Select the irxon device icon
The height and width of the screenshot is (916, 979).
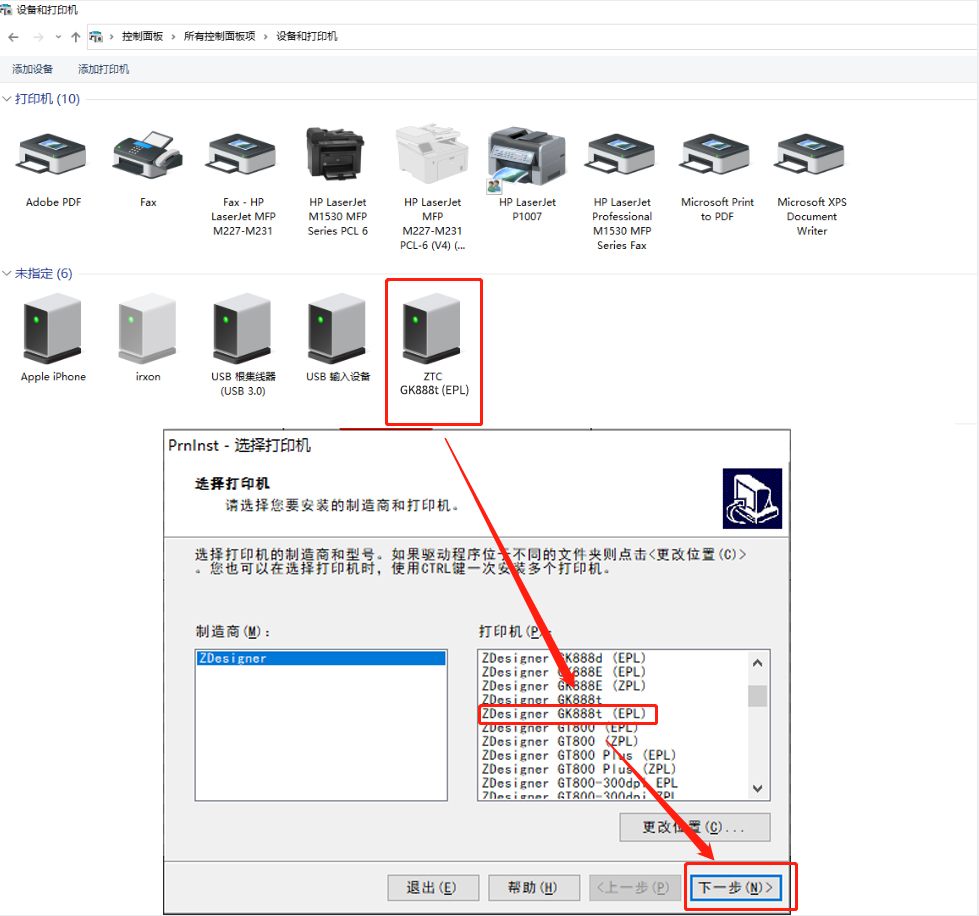(148, 329)
